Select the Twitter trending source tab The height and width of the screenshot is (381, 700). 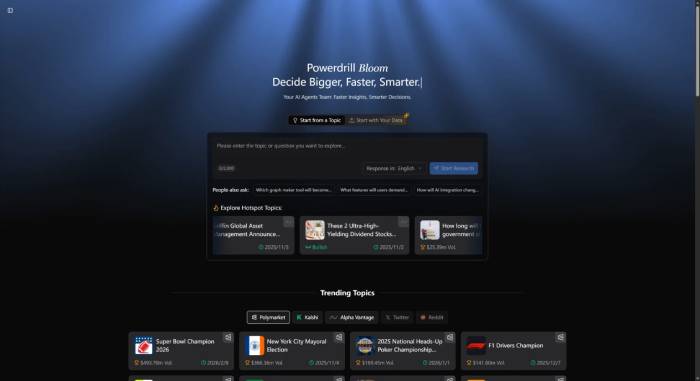(397, 317)
